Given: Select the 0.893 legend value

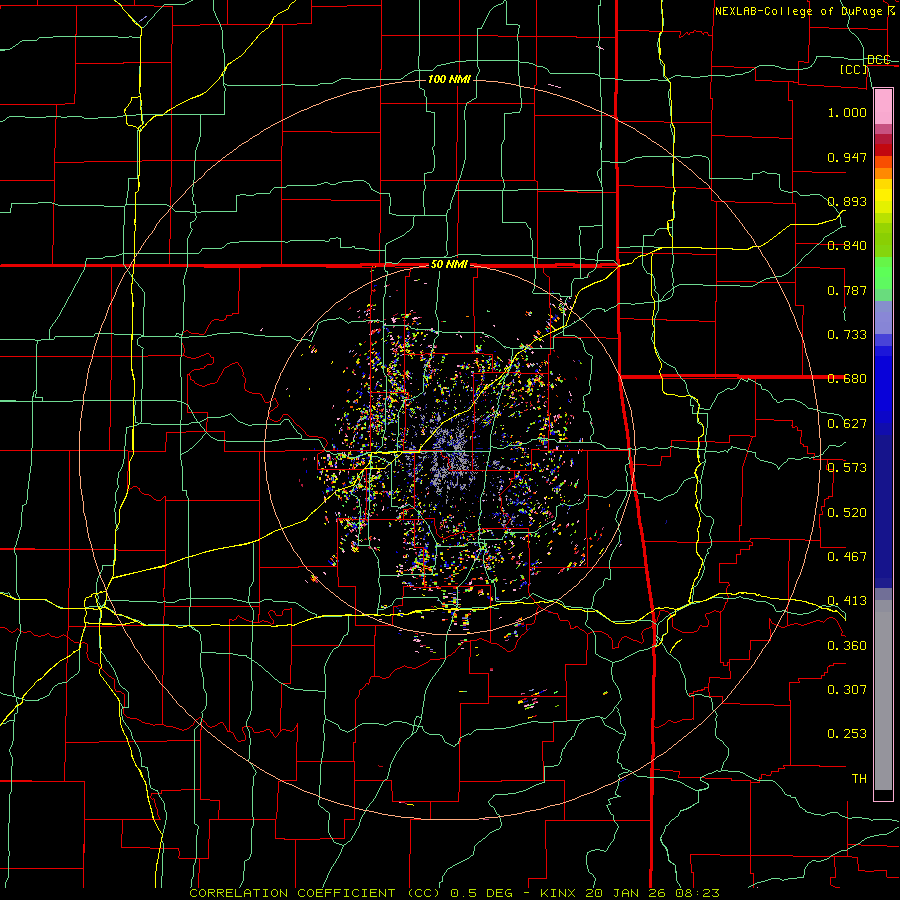Looking at the screenshot, I should point(847,201).
